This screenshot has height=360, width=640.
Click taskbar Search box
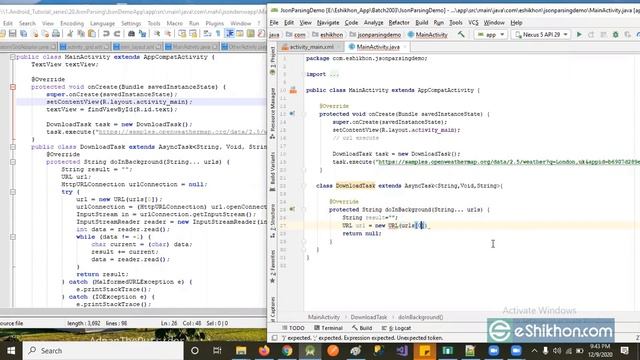(x=103, y=351)
